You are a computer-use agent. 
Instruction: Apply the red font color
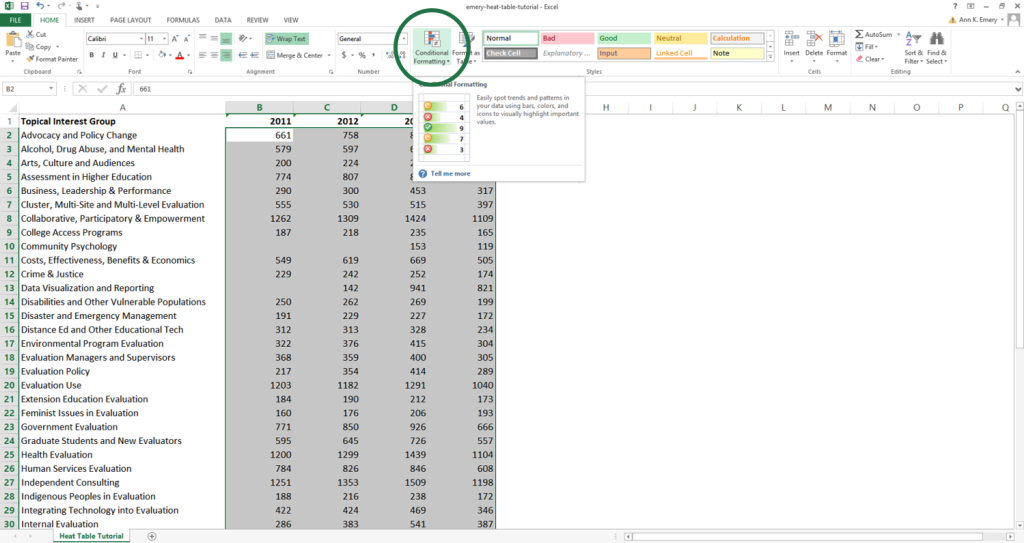click(x=180, y=56)
